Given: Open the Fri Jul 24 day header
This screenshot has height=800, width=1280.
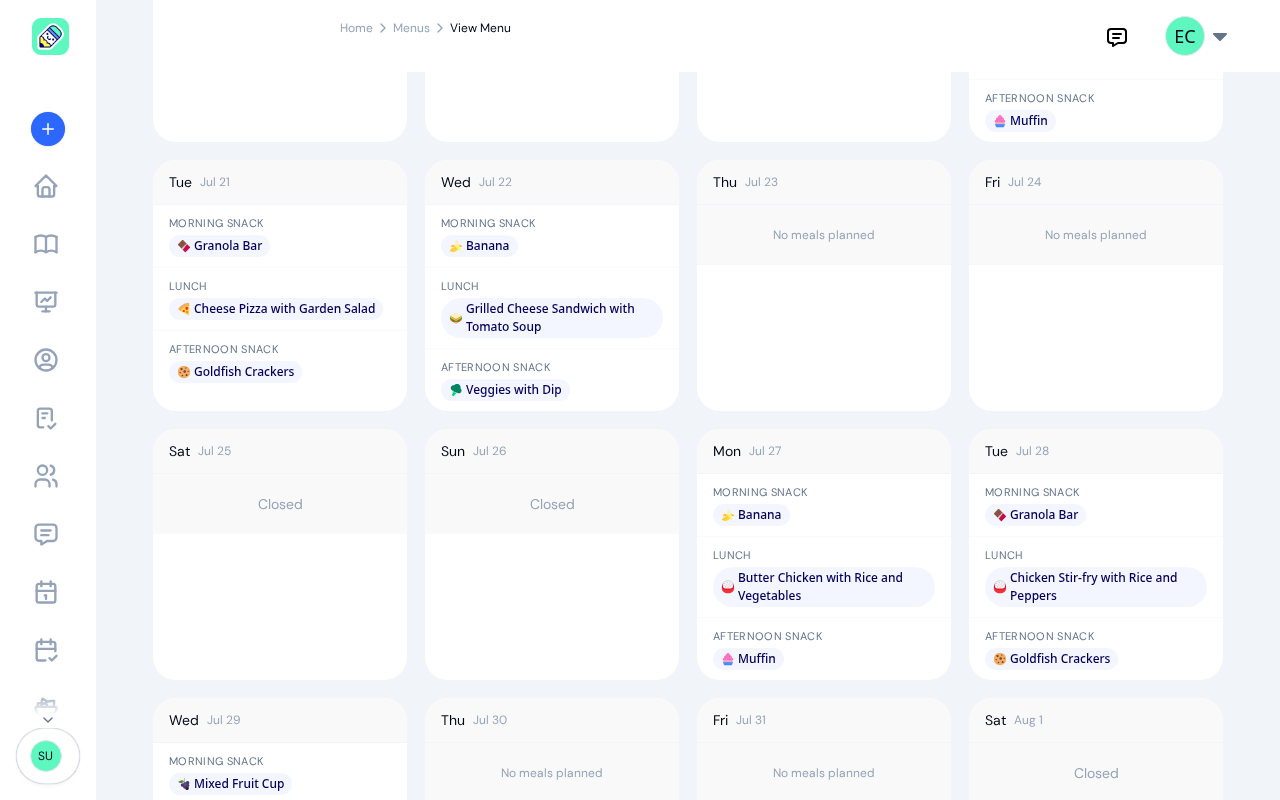Looking at the screenshot, I should (1096, 182).
